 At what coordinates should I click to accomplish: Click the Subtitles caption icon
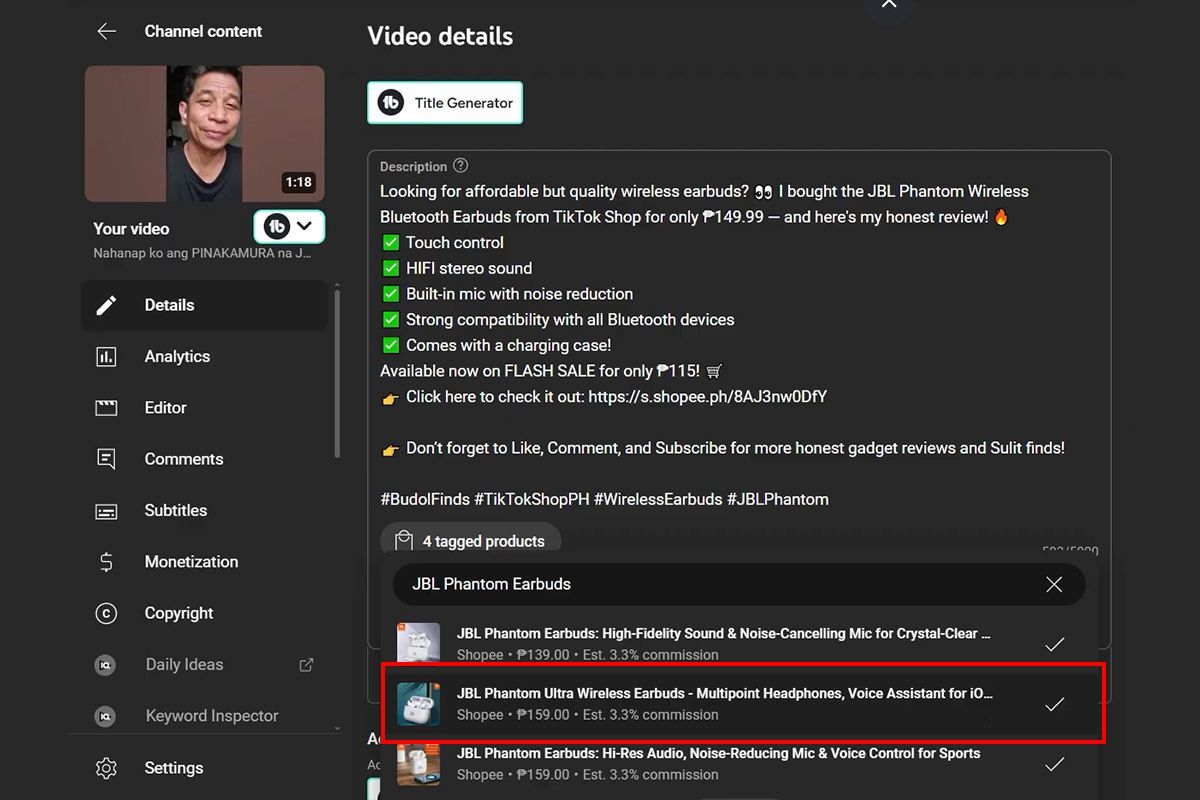click(x=106, y=511)
